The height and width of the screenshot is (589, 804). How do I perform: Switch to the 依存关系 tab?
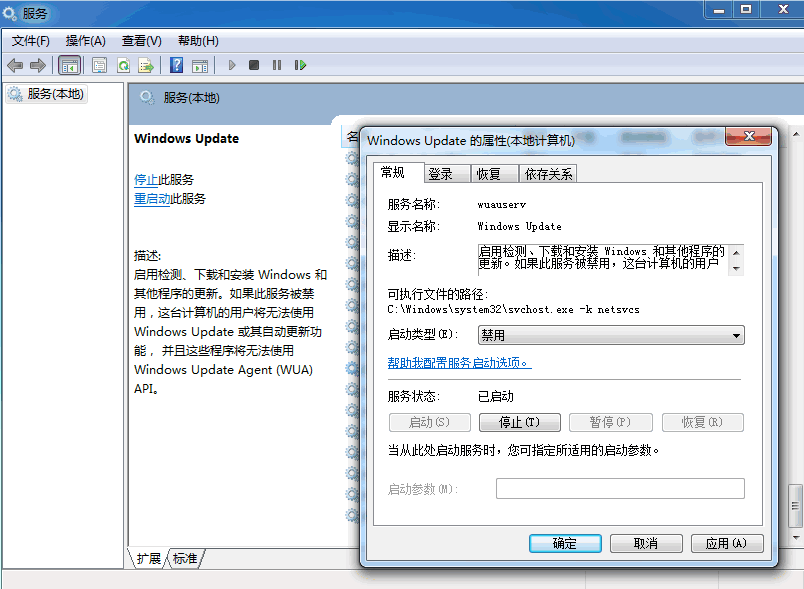(x=549, y=174)
